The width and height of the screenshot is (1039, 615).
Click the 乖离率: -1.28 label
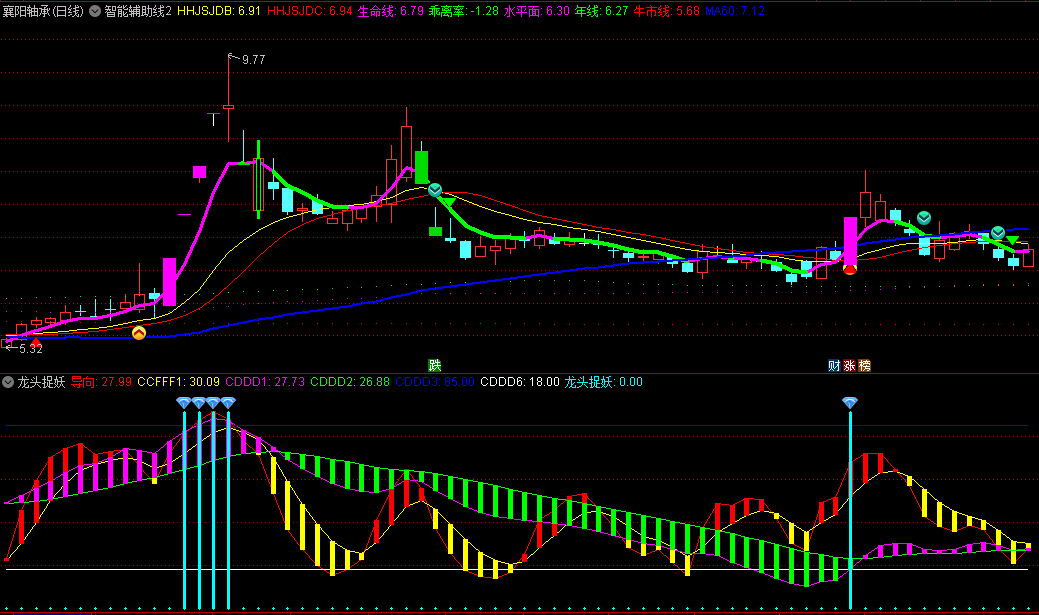point(463,11)
